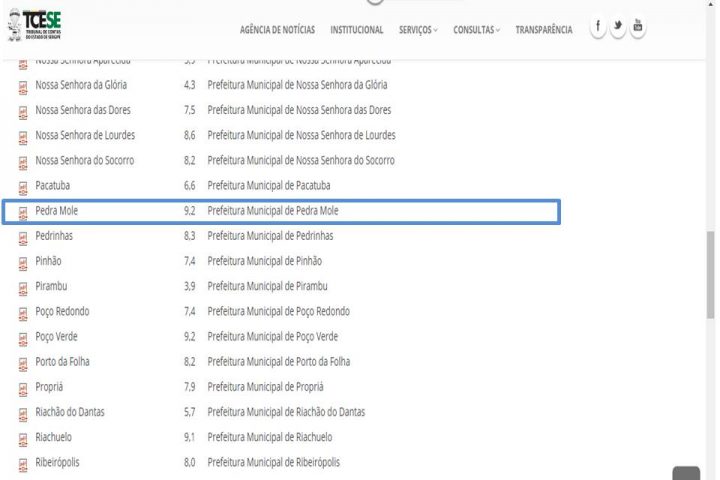
Task: Open Nossa Senhora do Socorro entry
Action: (x=84, y=161)
